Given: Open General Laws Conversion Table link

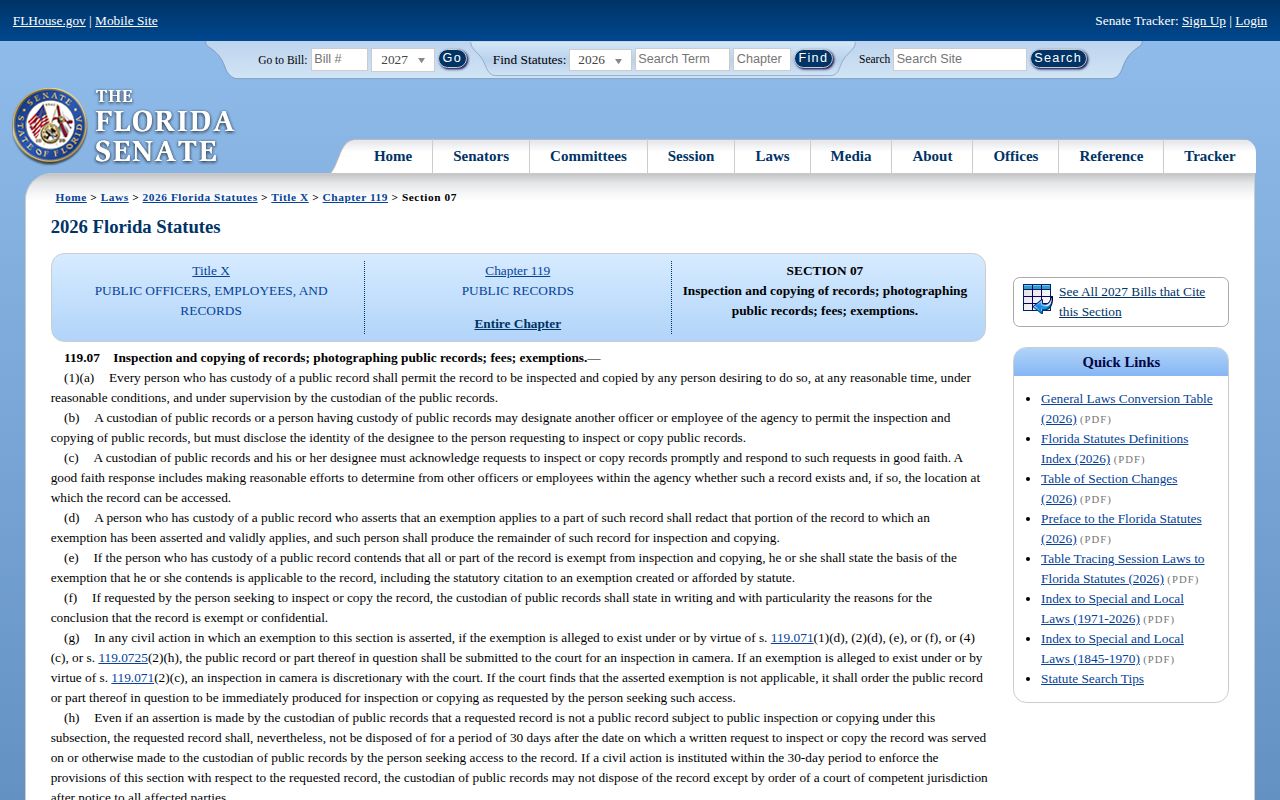Looking at the screenshot, I should coord(1126,408).
